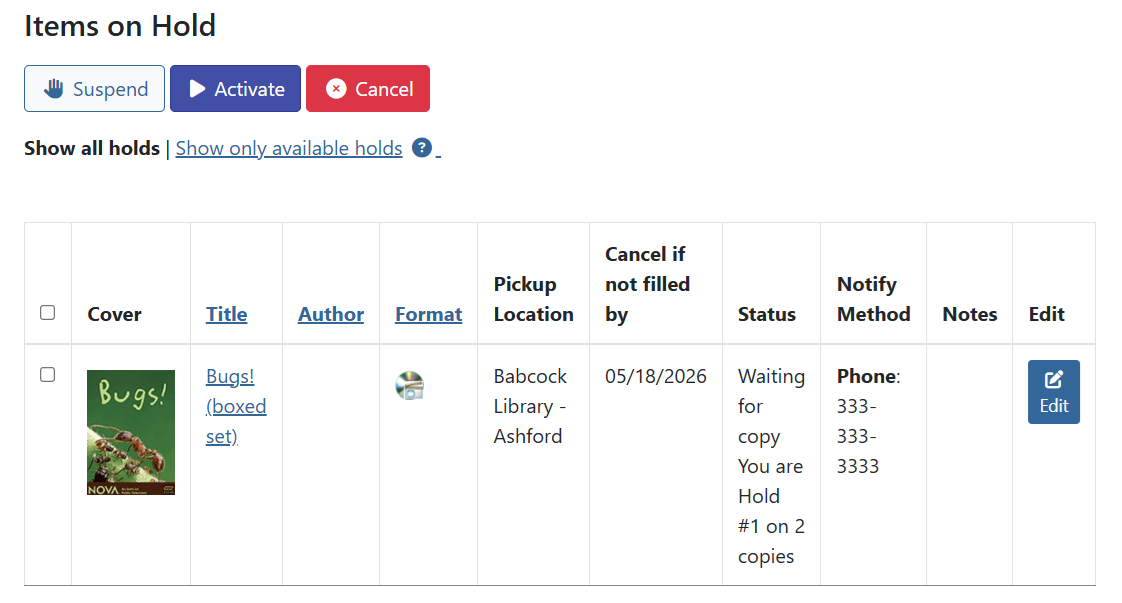This screenshot has width=1122, height=603.
Task: Show only available holds
Action: pos(289,148)
